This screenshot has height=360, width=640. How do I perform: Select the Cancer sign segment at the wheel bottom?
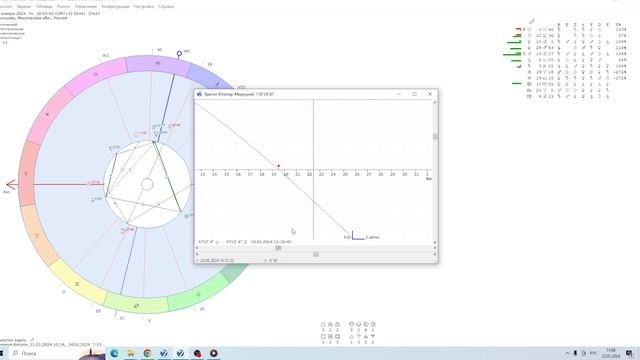click(137, 304)
